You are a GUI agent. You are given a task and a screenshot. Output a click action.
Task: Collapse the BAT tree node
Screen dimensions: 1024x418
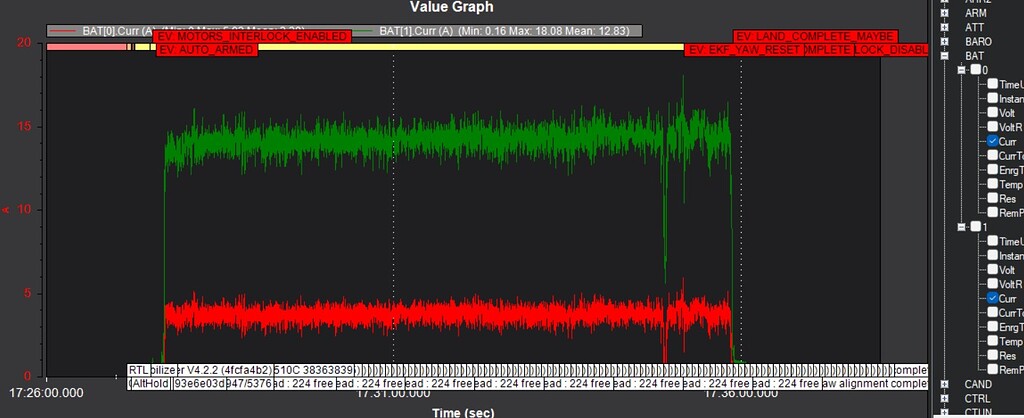[945, 57]
